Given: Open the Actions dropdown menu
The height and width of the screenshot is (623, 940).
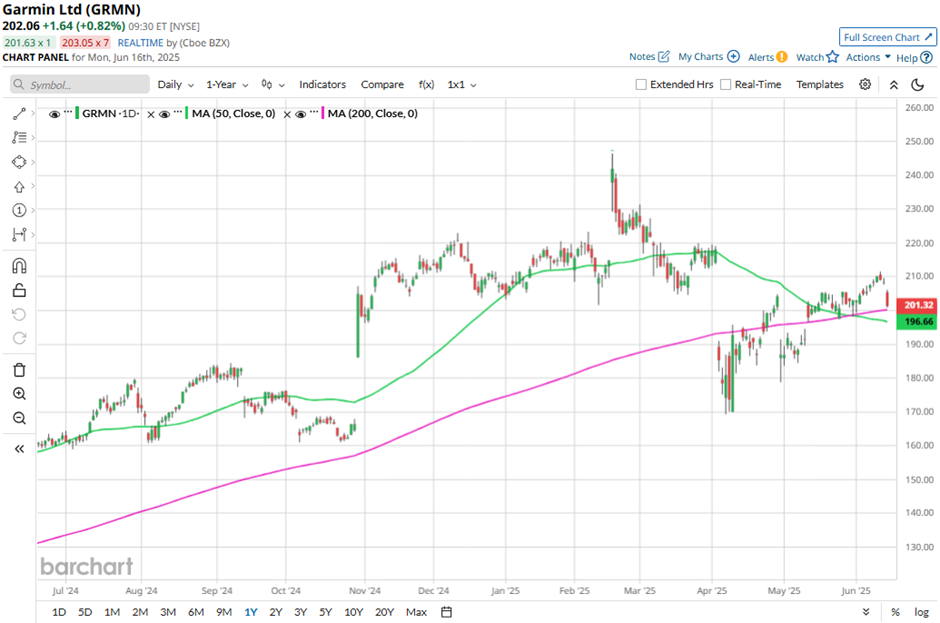Looking at the screenshot, I should pos(868,57).
